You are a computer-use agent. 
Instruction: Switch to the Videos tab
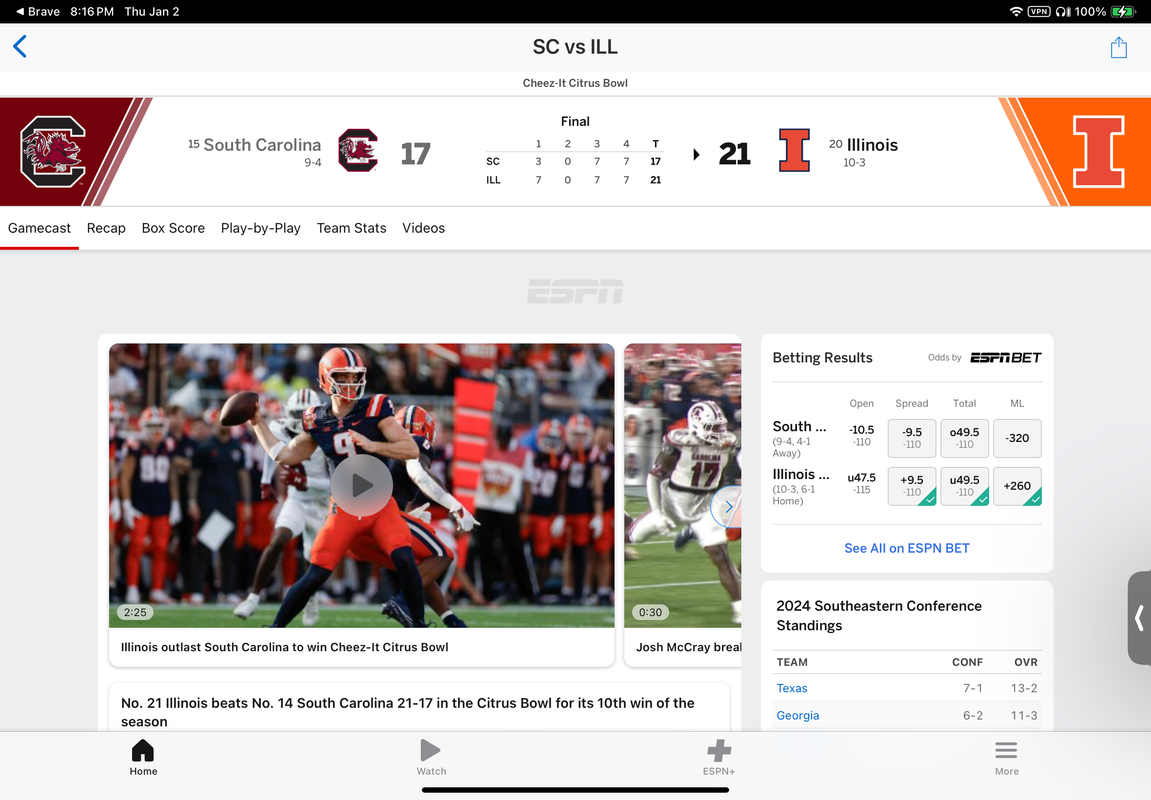coord(424,228)
